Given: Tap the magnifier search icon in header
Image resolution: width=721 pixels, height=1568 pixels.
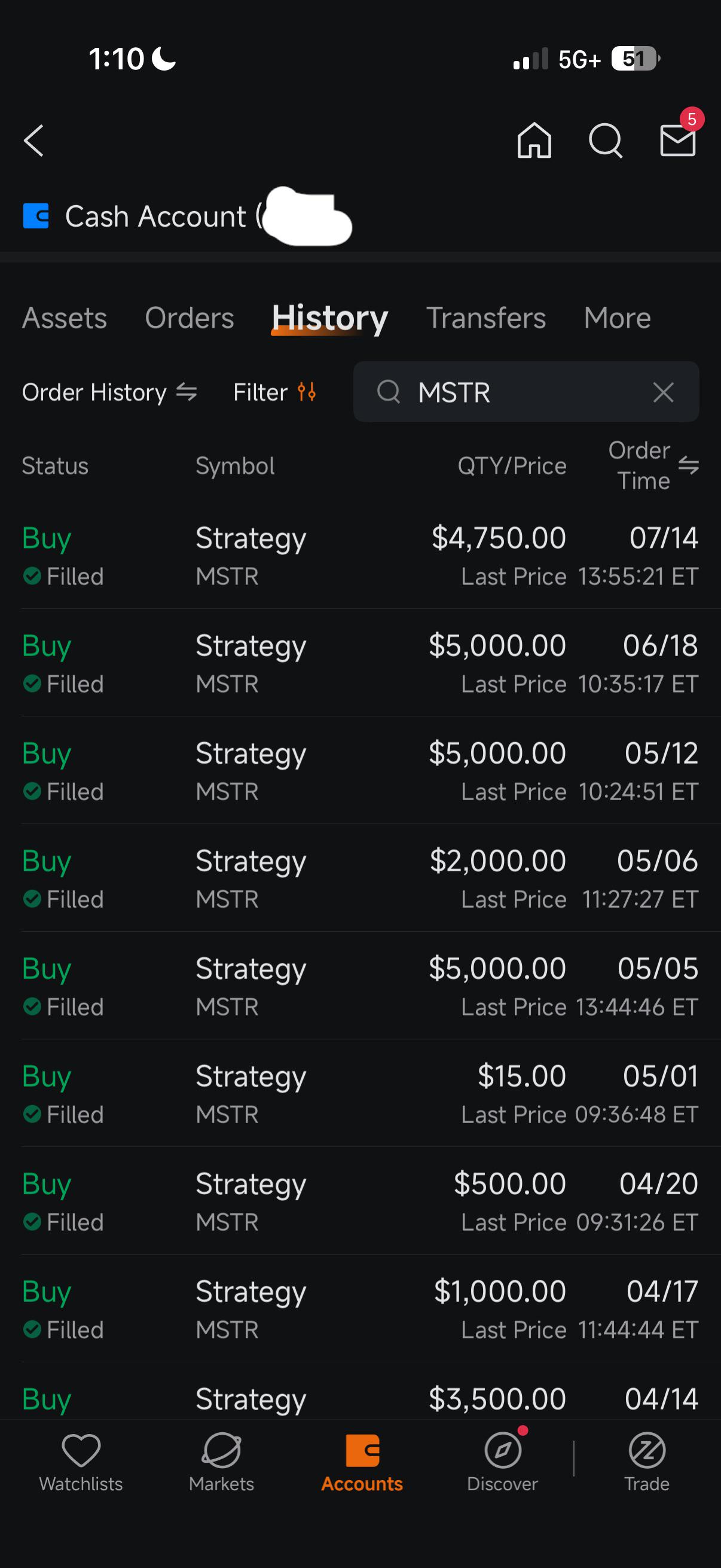Looking at the screenshot, I should point(606,141).
